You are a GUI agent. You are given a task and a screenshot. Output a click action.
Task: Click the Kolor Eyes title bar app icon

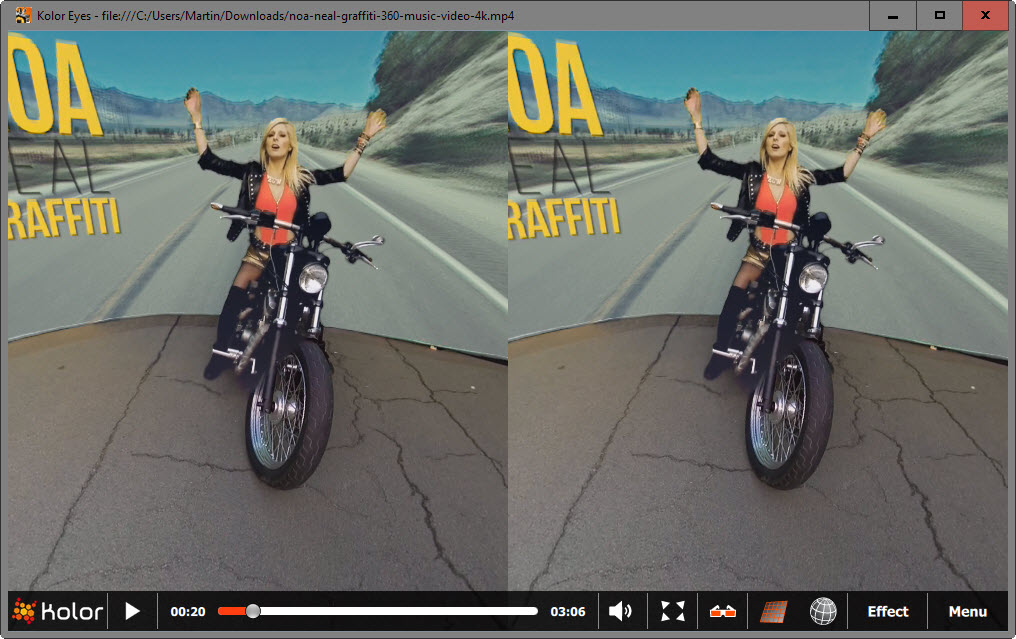coord(23,15)
